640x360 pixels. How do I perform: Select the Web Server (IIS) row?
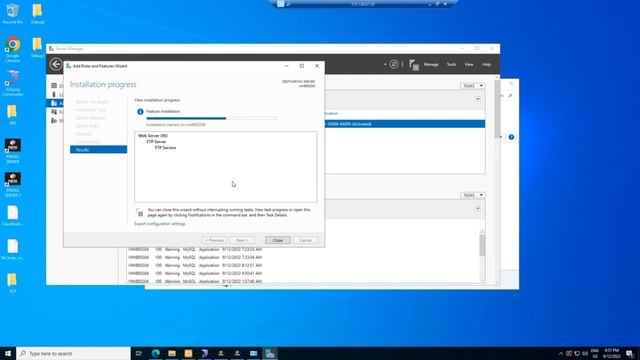pos(153,136)
